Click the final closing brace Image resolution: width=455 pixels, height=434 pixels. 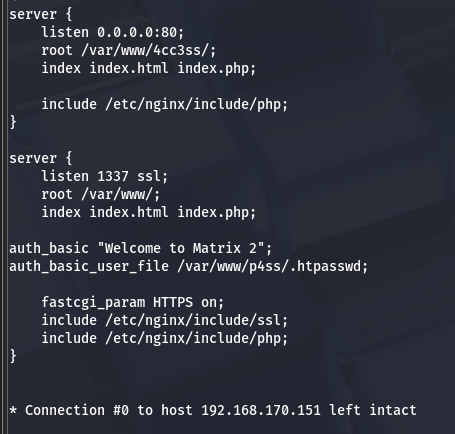[x=13, y=356]
